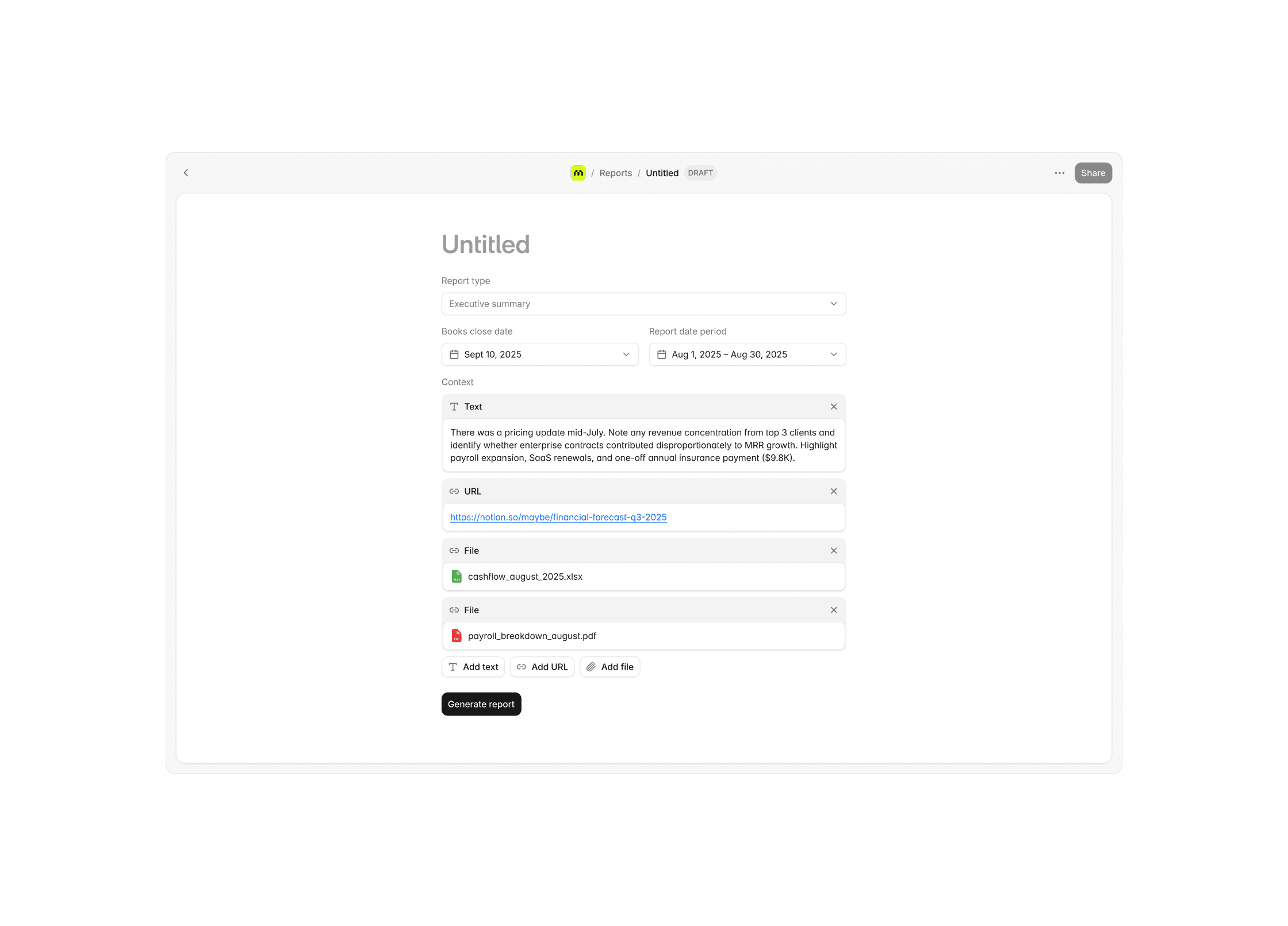1288x926 pixels.
Task: Click the back arrow icon
Action: coord(186,173)
